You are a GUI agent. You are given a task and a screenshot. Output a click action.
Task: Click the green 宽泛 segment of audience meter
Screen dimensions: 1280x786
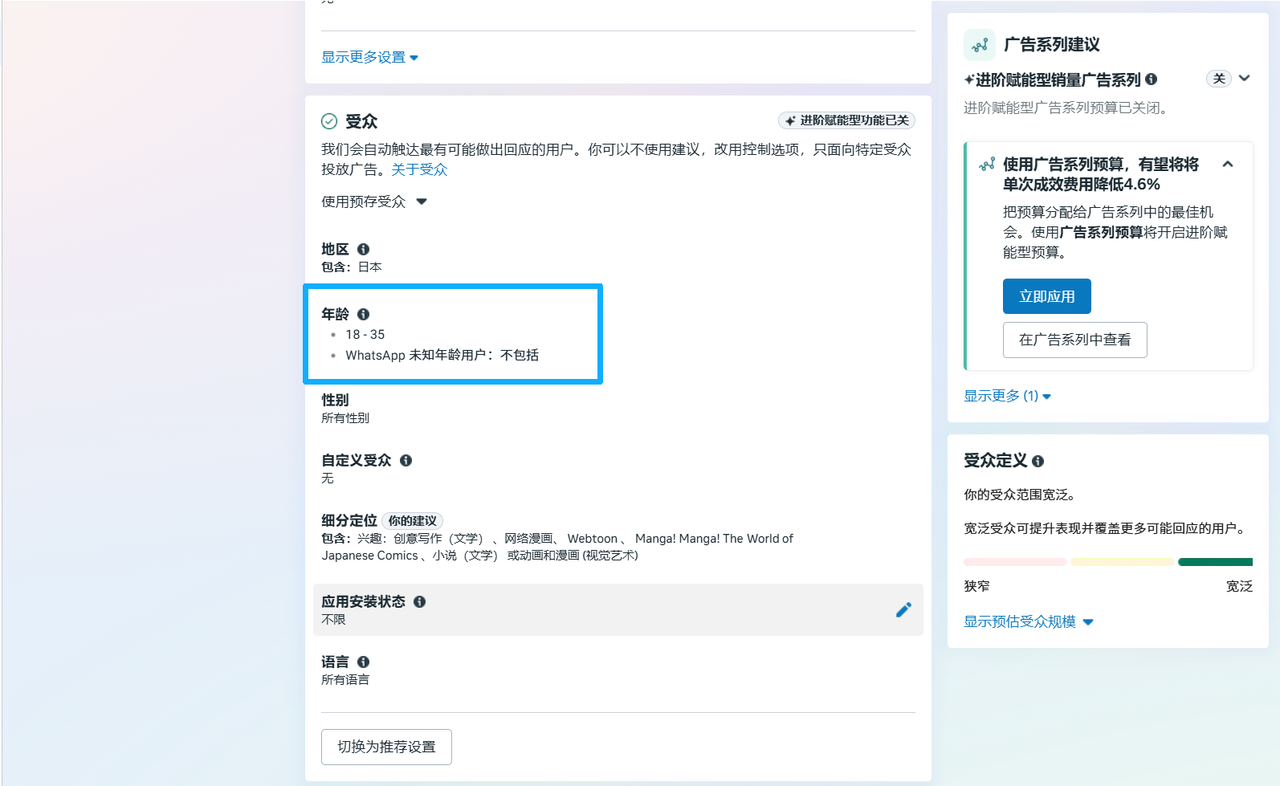point(1215,562)
